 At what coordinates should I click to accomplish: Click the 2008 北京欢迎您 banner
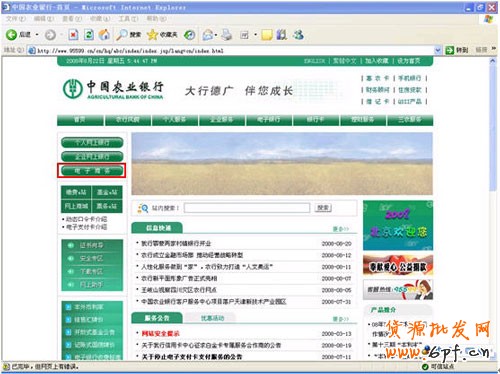point(398,225)
